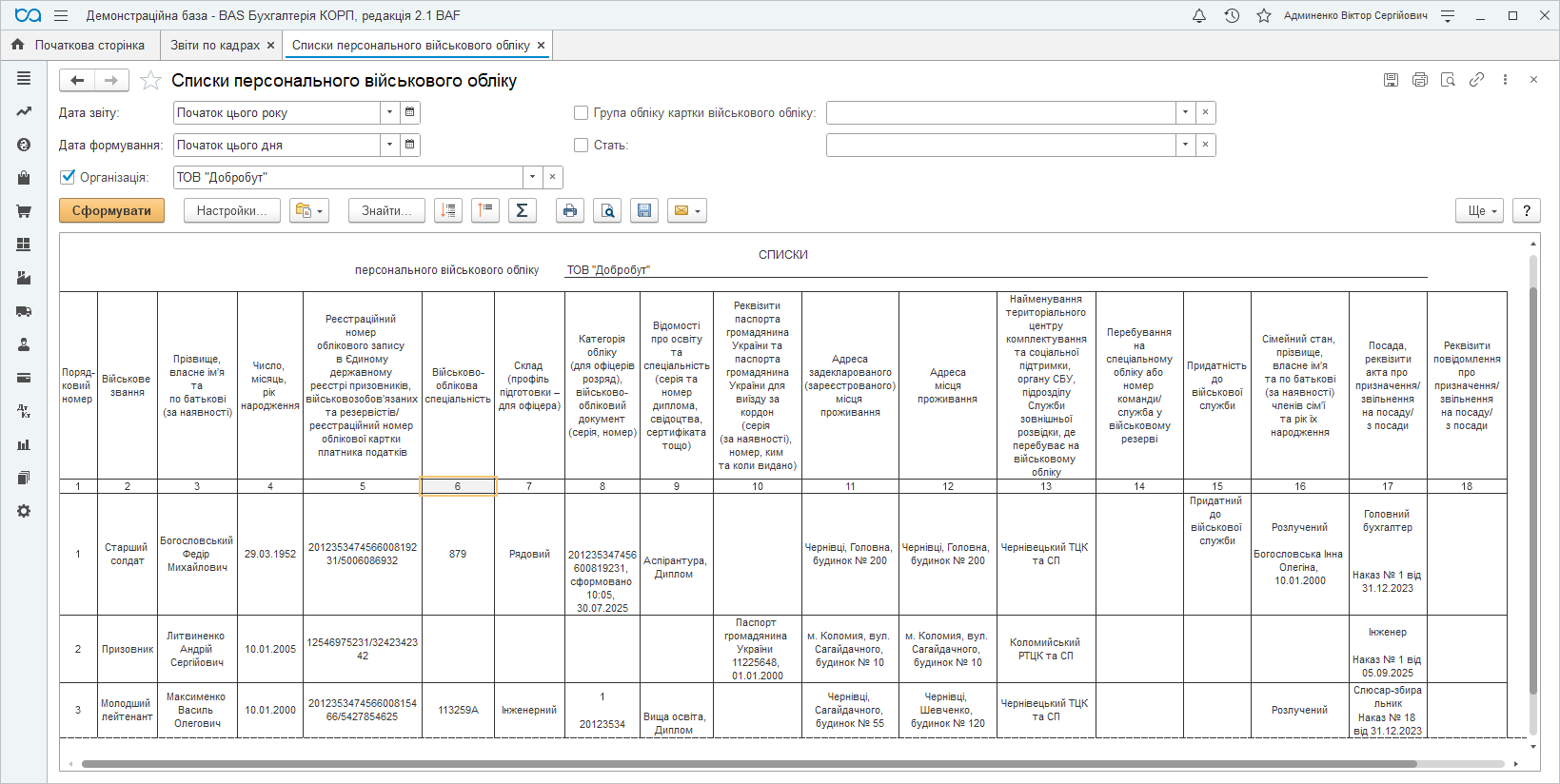The image size is (1560, 784).
Task: Add report to favorites star
Action: tap(150, 81)
